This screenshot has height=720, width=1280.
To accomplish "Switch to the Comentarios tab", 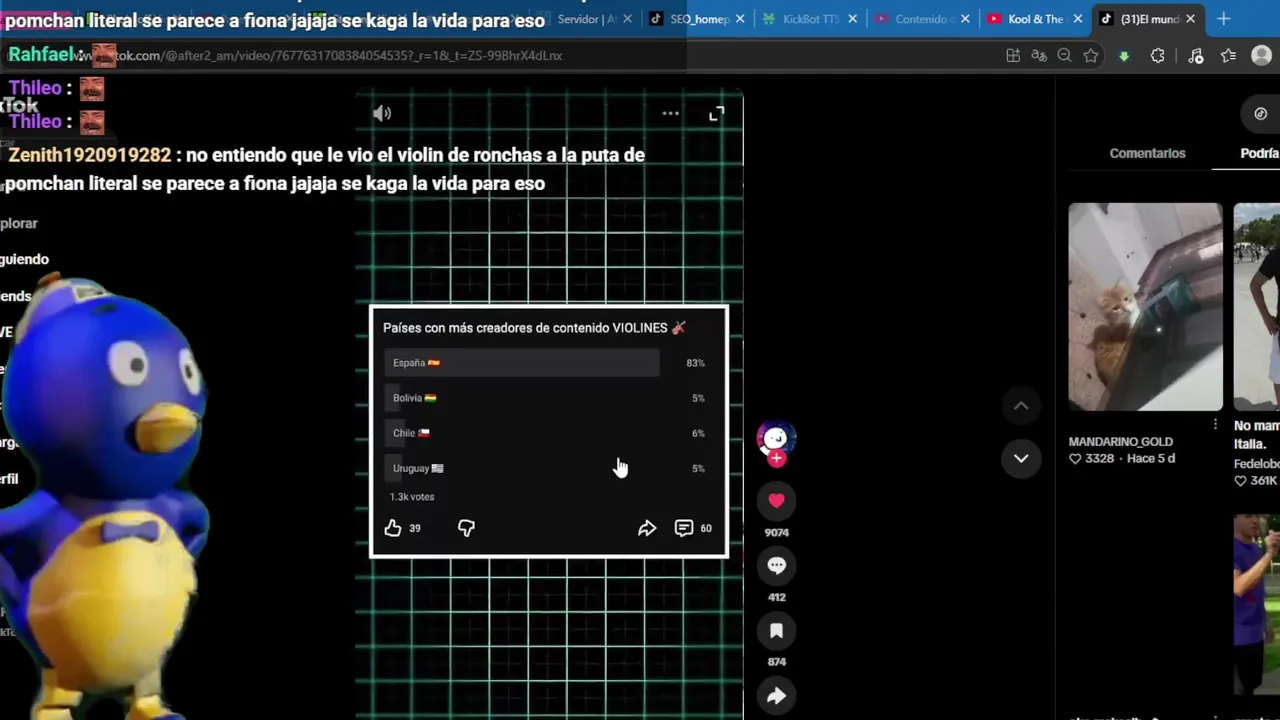I will tap(1147, 153).
